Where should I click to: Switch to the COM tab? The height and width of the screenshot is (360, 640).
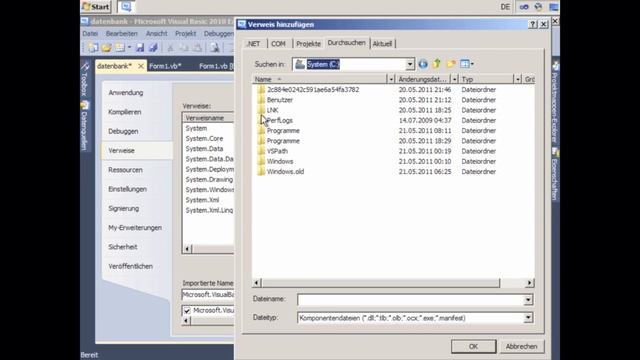coord(278,44)
